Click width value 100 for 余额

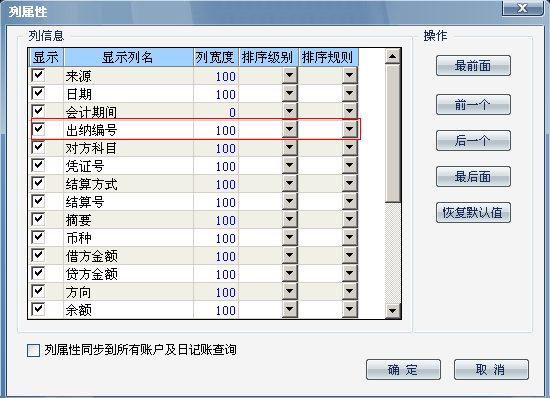tap(216, 310)
